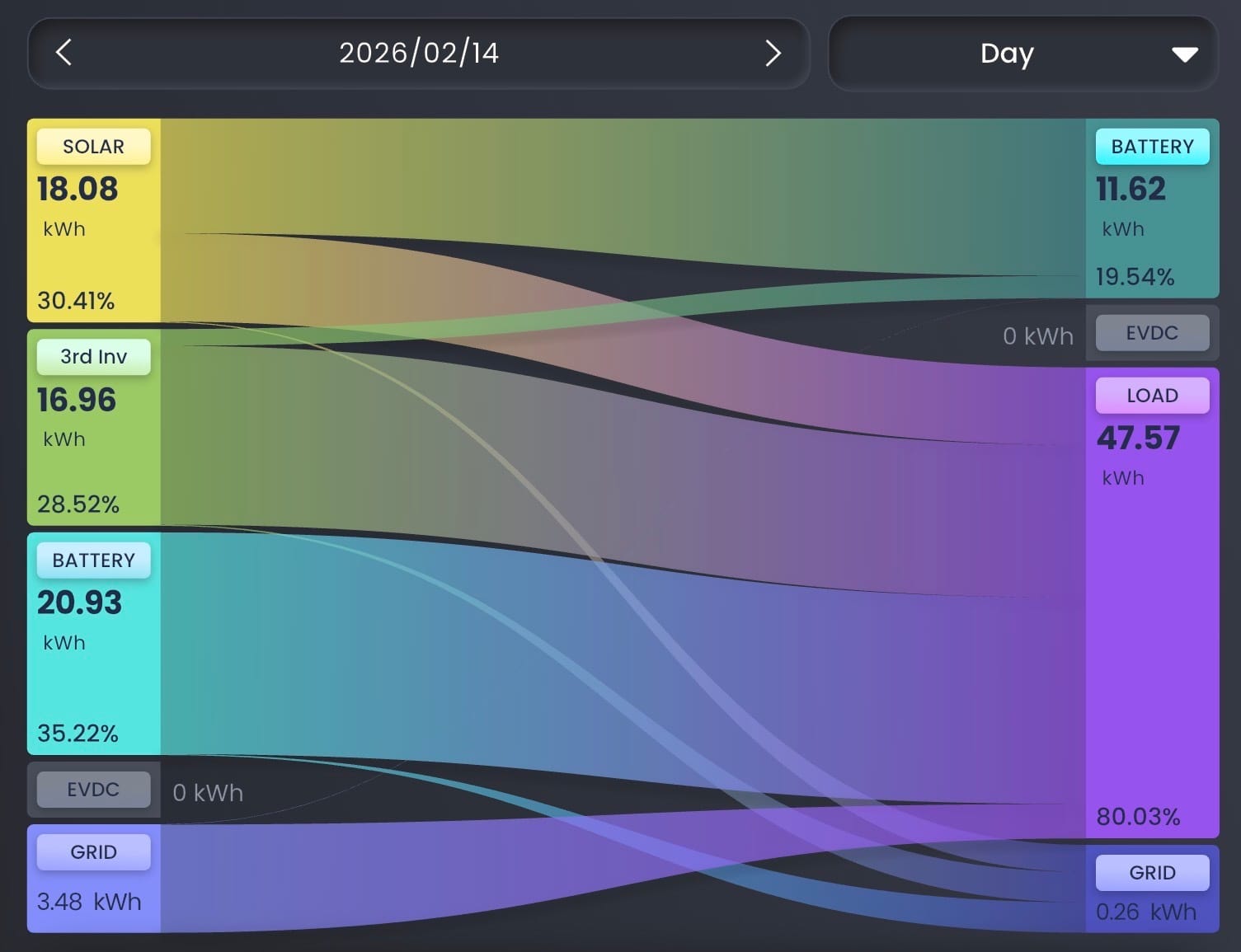
Task: Click the 19.54% share text
Action: (1135, 277)
